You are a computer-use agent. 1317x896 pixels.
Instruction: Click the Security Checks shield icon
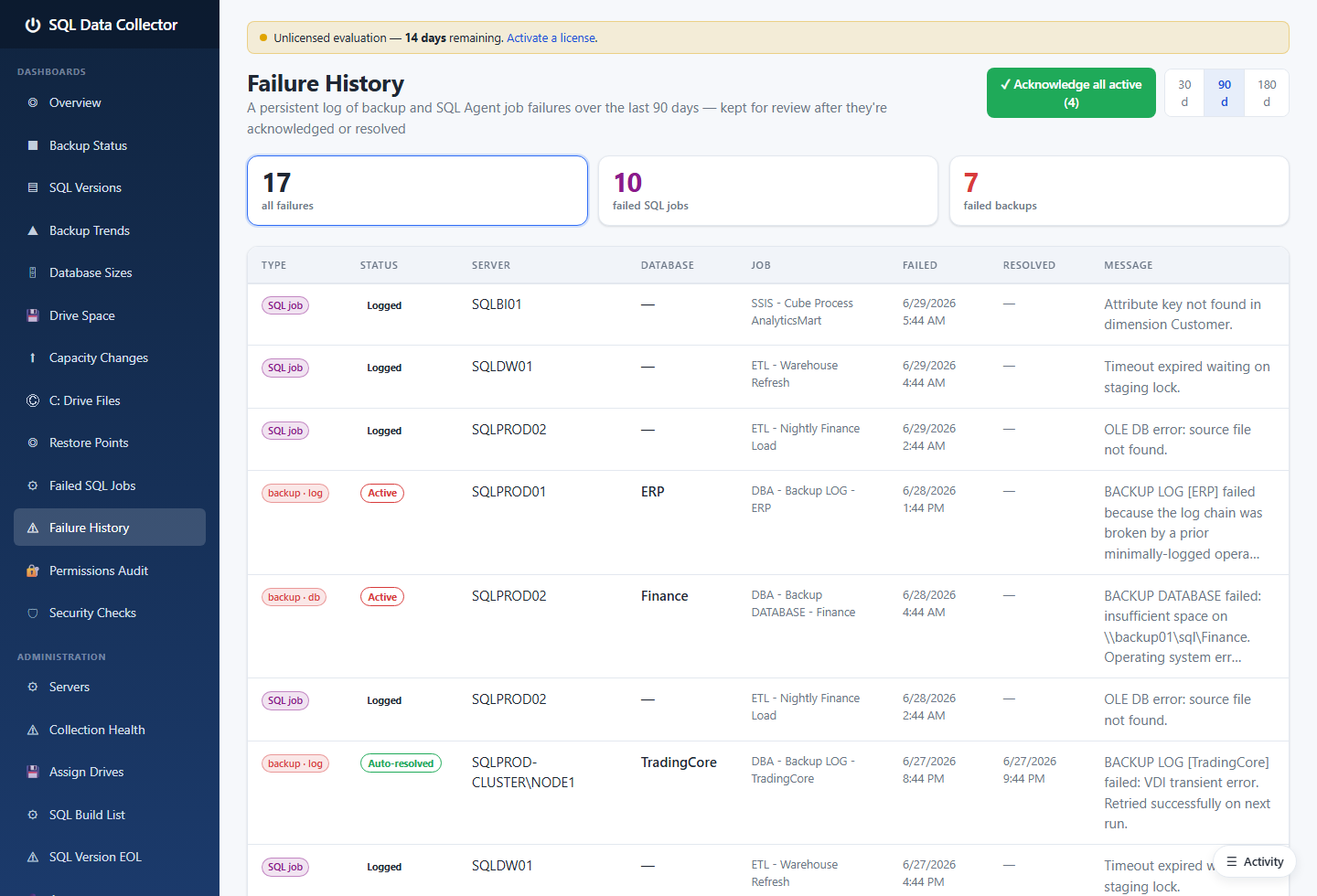click(x=33, y=613)
